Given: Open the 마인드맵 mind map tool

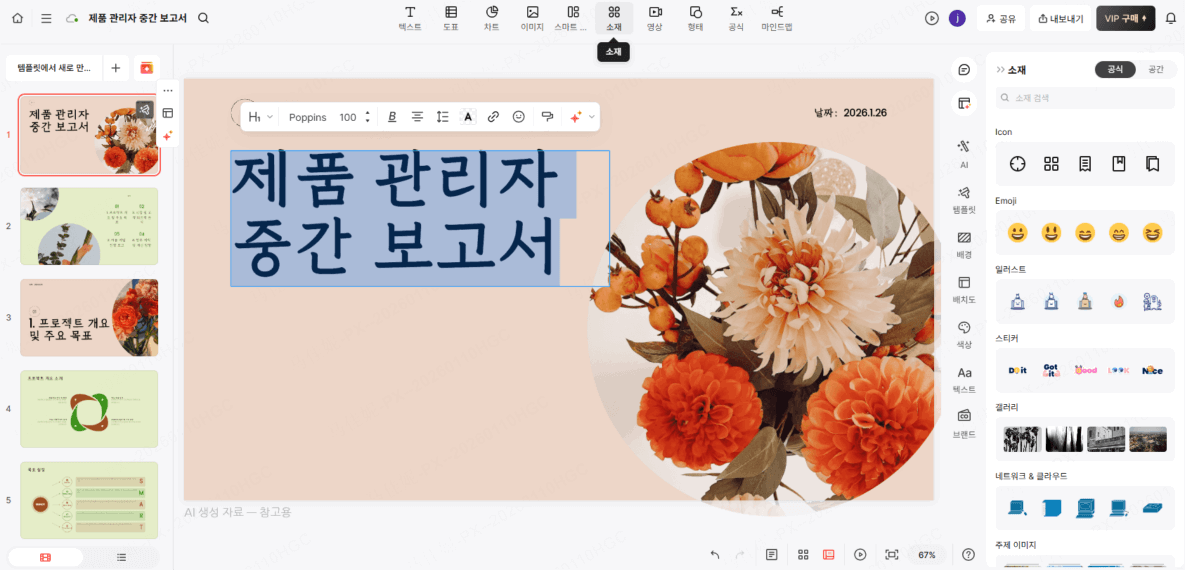Looking at the screenshot, I should pos(777,18).
